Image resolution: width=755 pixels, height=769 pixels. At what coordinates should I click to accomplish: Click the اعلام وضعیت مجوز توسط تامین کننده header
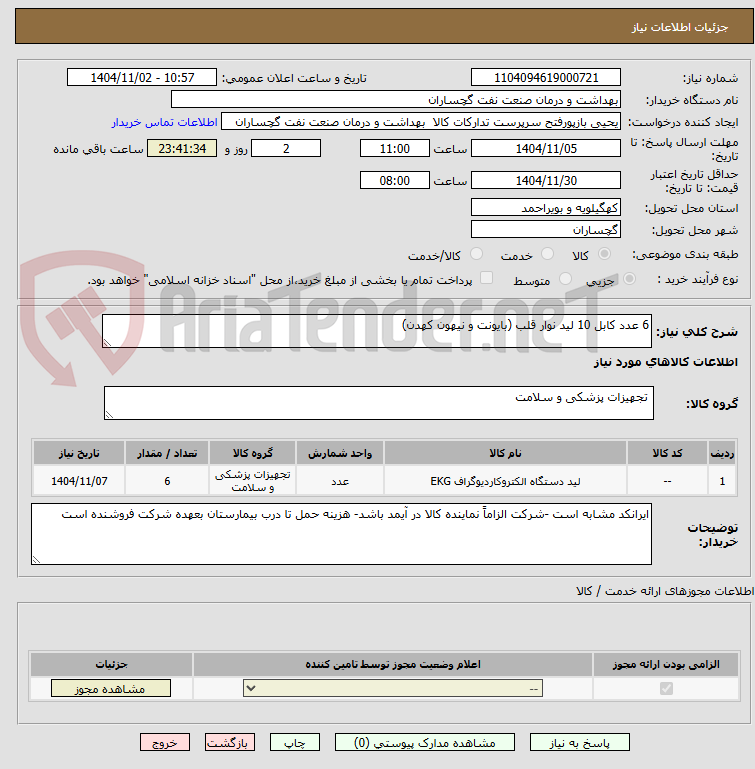coord(393,664)
